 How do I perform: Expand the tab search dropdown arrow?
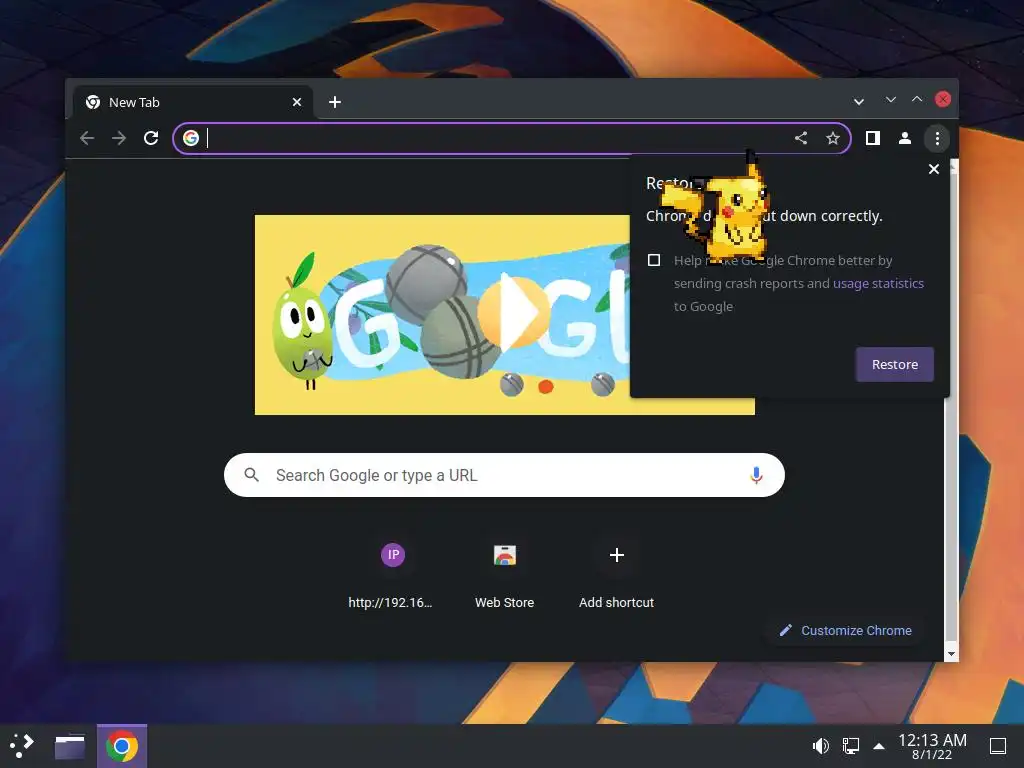(x=859, y=101)
